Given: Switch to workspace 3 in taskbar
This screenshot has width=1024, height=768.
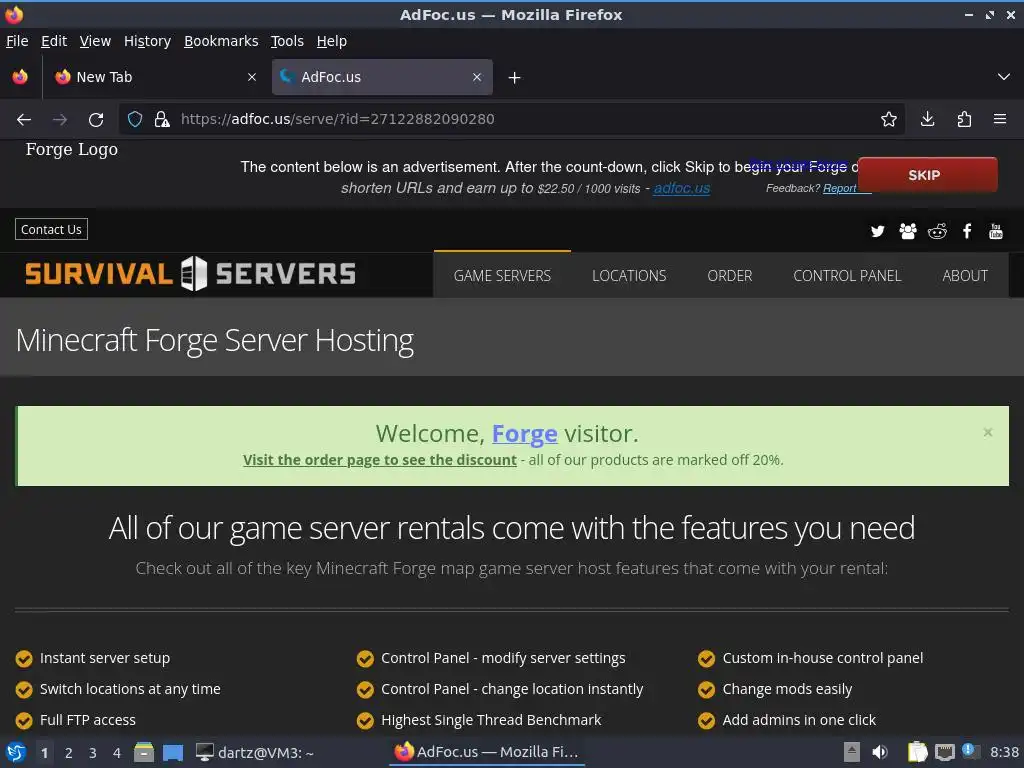Looking at the screenshot, I should point(93,753).
